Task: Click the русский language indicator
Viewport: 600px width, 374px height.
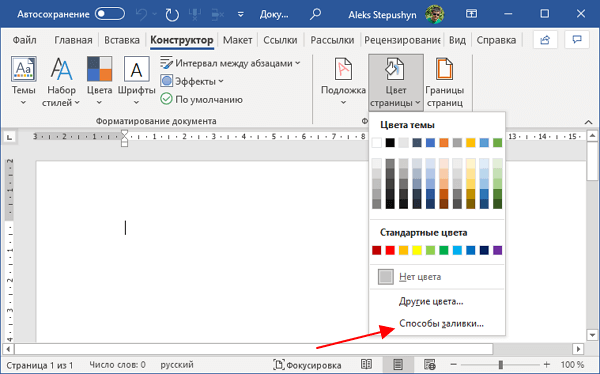Action: (x=177, y=365)
